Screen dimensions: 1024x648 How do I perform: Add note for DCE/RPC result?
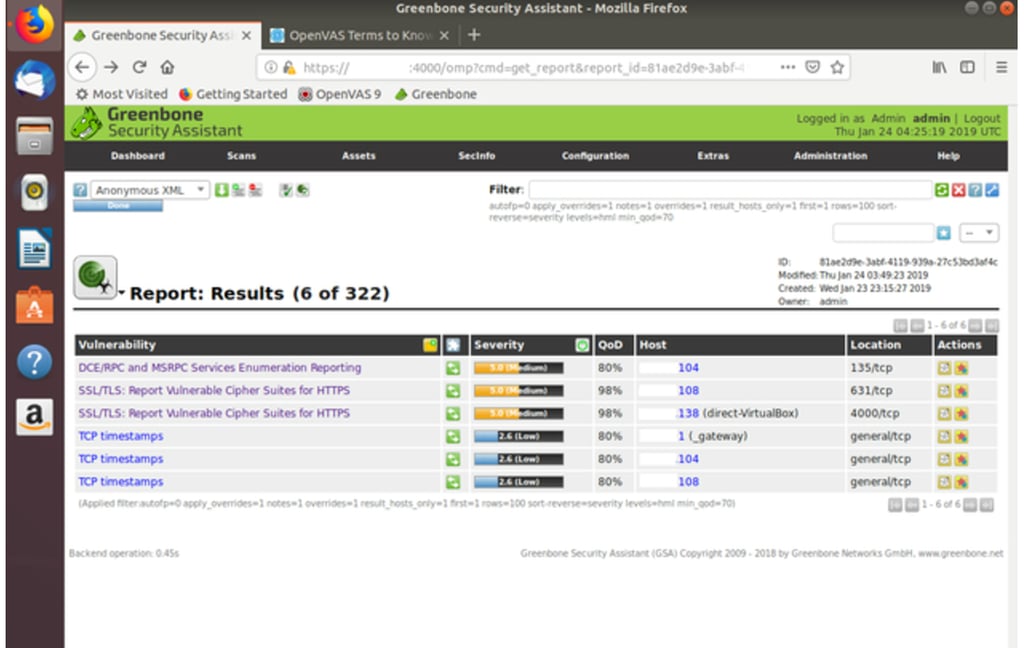(x=944, y=368)
